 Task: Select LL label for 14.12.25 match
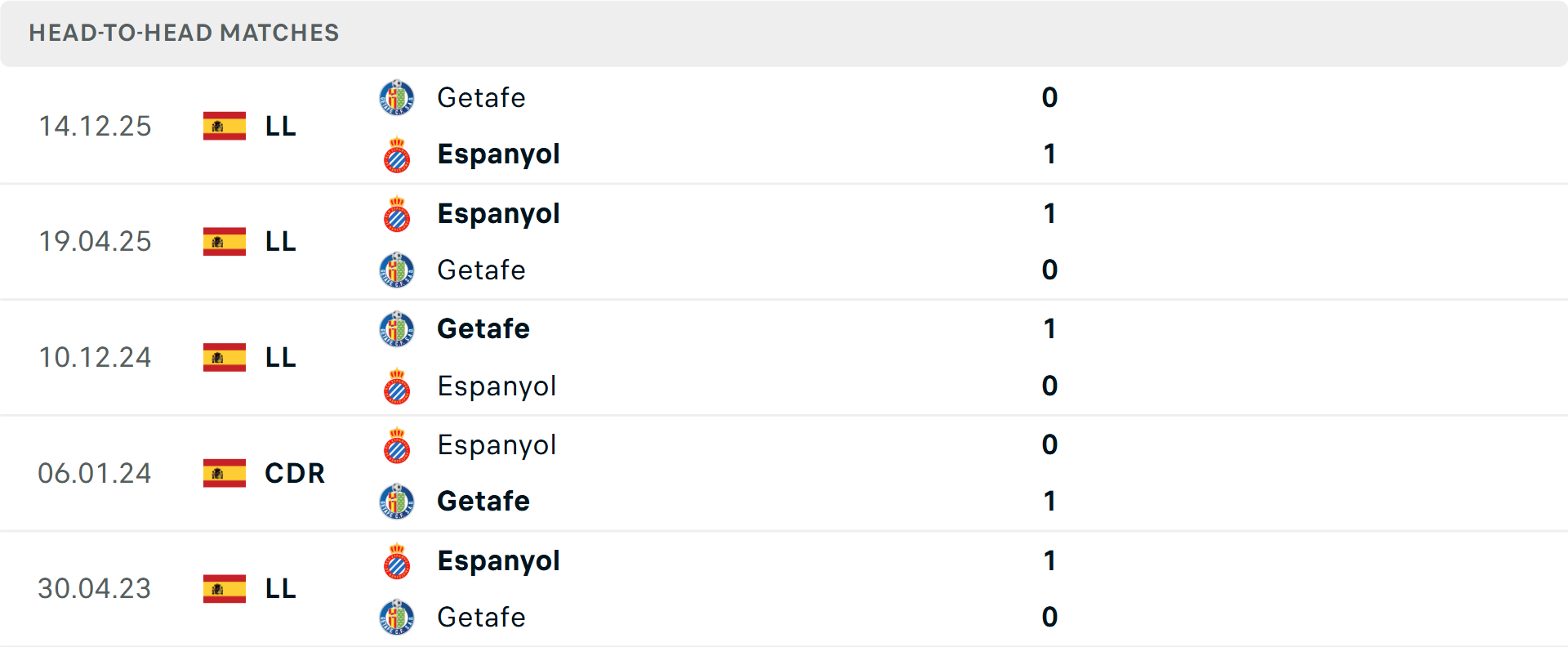tap(280, 127)
